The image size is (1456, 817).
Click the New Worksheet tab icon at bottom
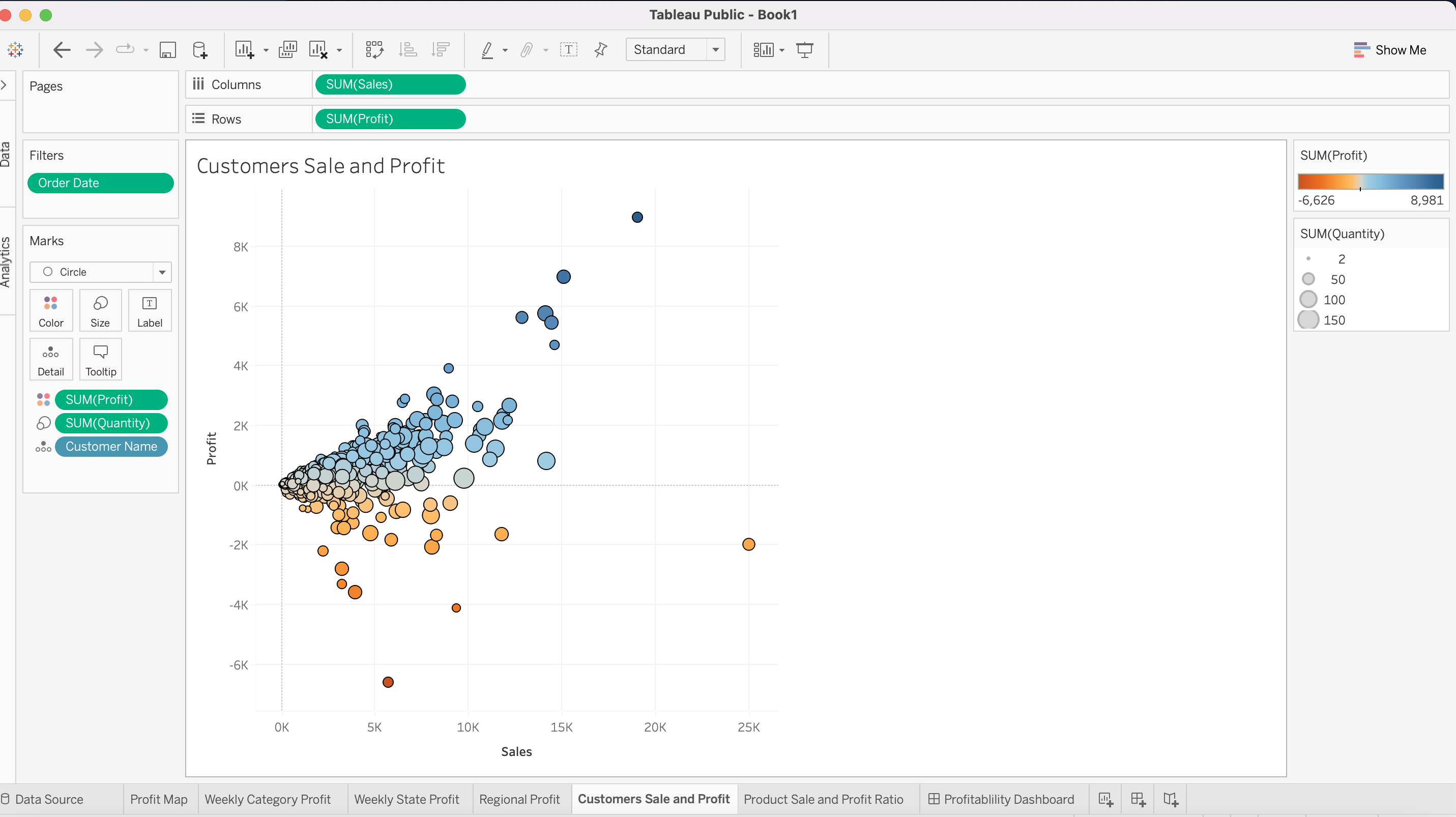(1106, 799)
